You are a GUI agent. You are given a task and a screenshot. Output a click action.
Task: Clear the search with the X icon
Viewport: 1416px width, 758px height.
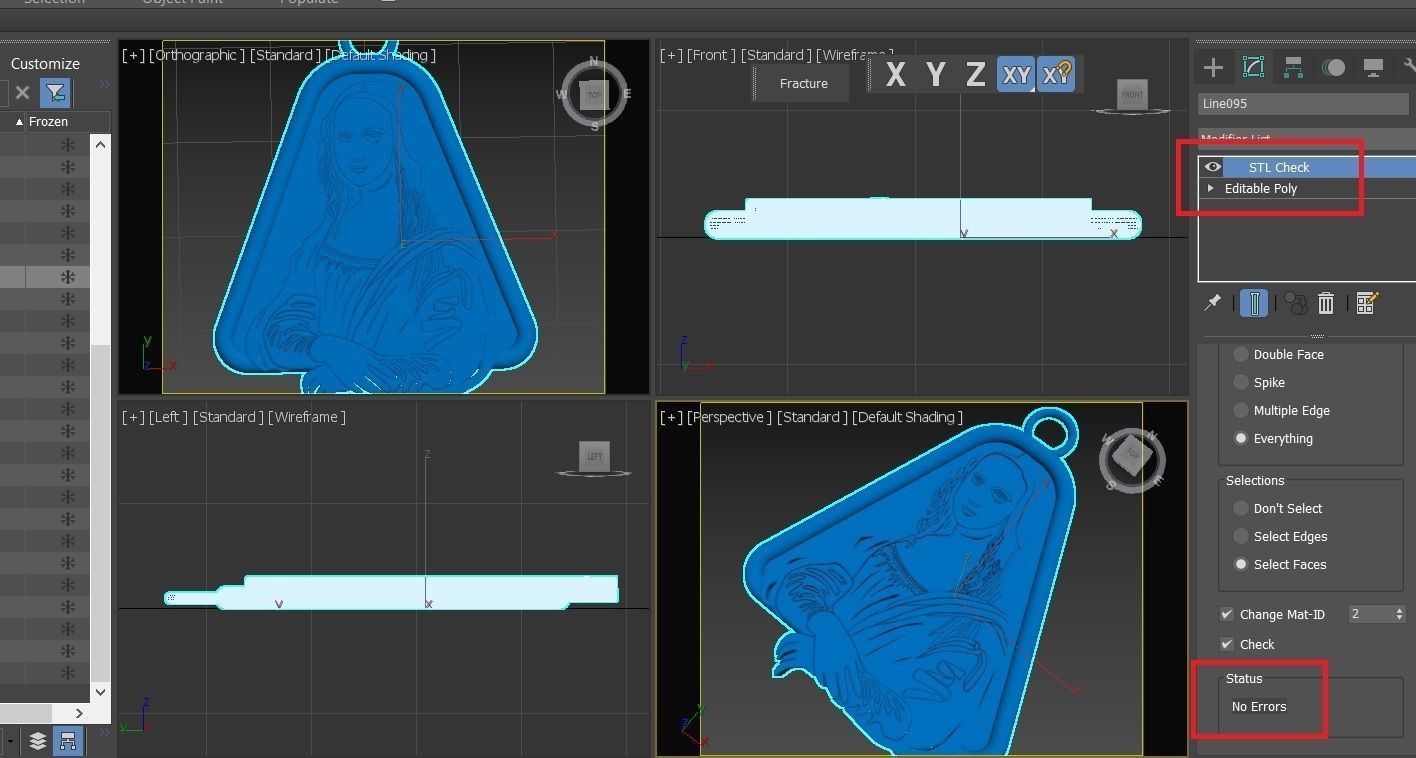click(x=22, y=93)
